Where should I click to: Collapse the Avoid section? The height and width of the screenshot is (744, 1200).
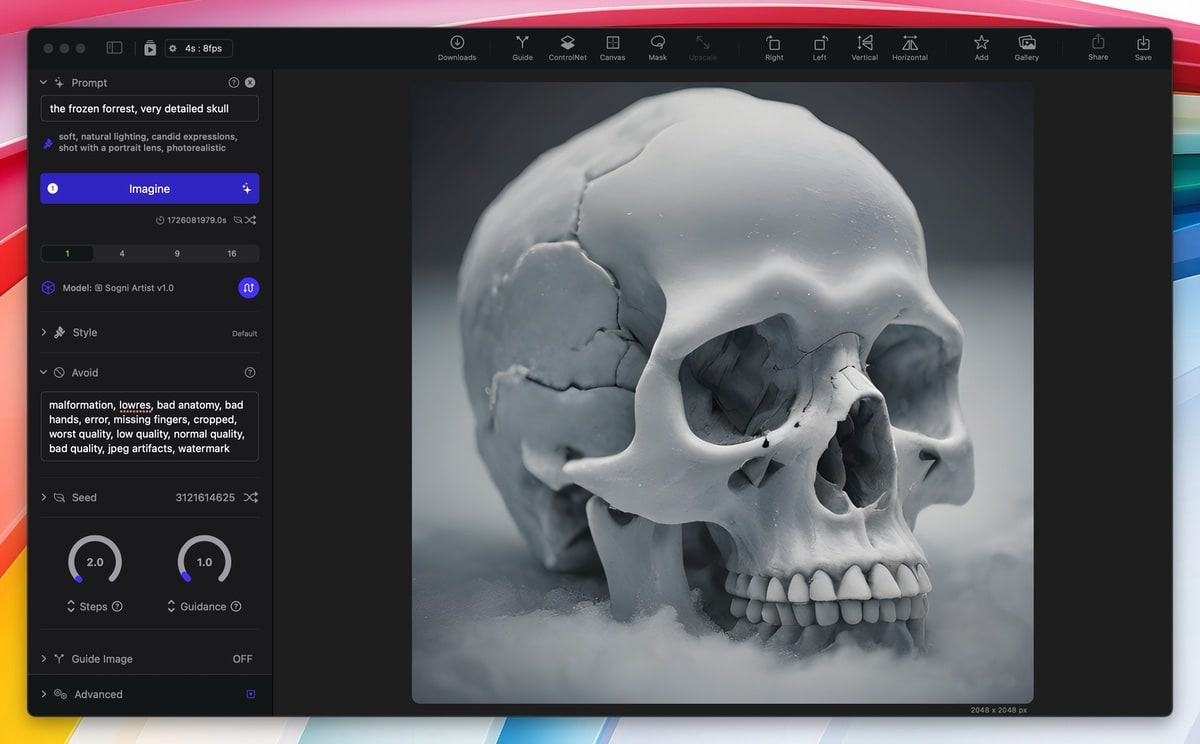44,372
